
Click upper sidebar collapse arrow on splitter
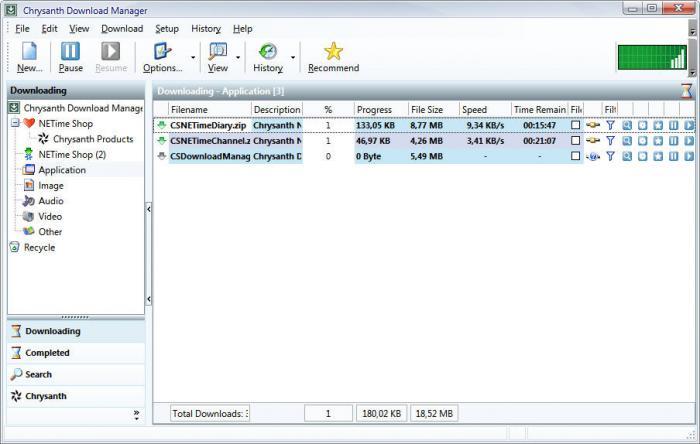coord(149,209)
